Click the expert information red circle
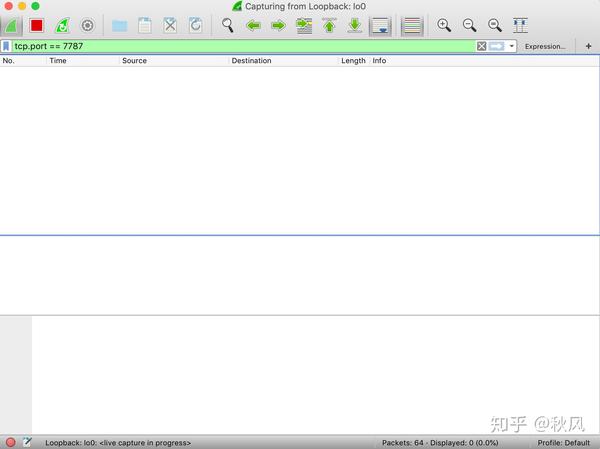 point(10,442)
